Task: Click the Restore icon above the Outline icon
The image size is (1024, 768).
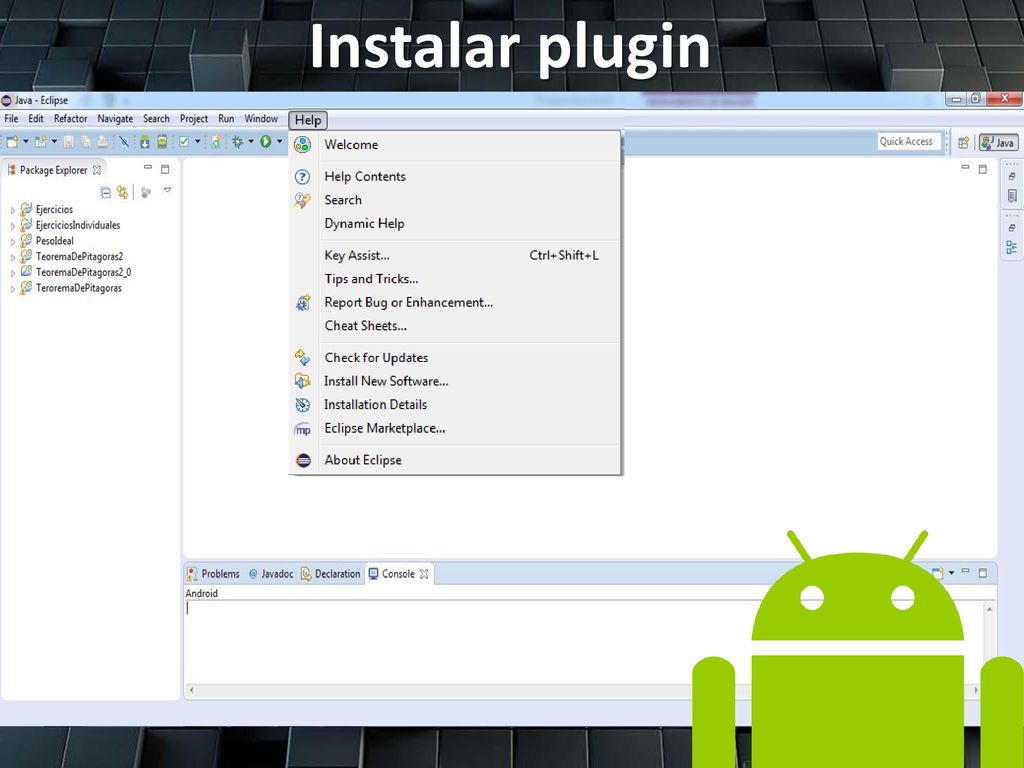Action: [1012, 228]
